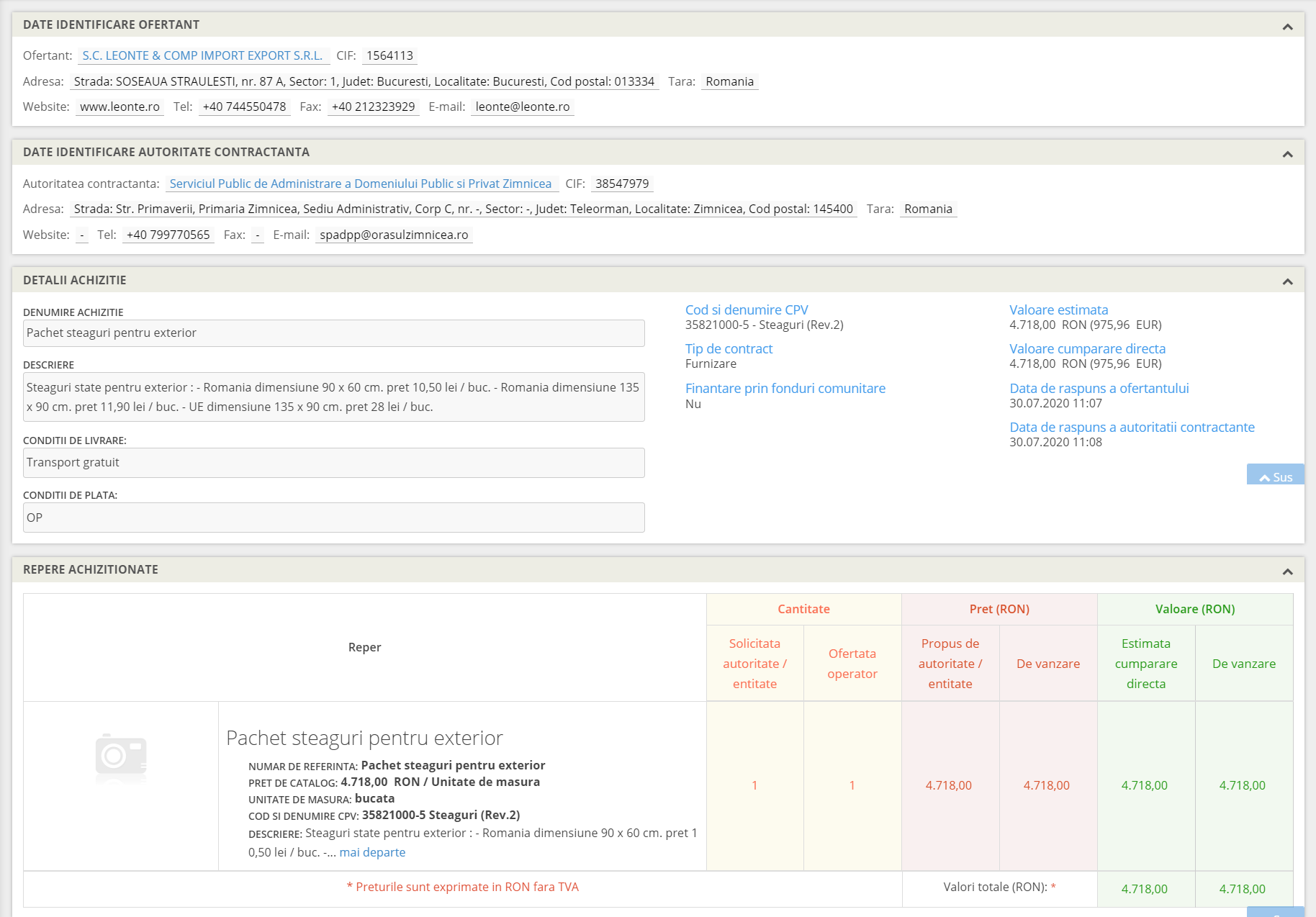Click the product placeholder camera image

pos(121,757)
